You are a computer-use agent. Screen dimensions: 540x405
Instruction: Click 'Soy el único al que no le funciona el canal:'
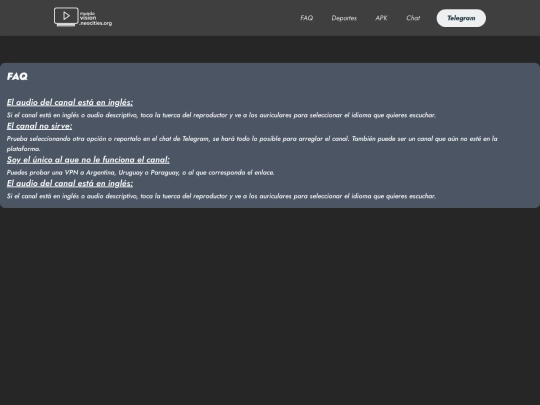tap(88, 160)
